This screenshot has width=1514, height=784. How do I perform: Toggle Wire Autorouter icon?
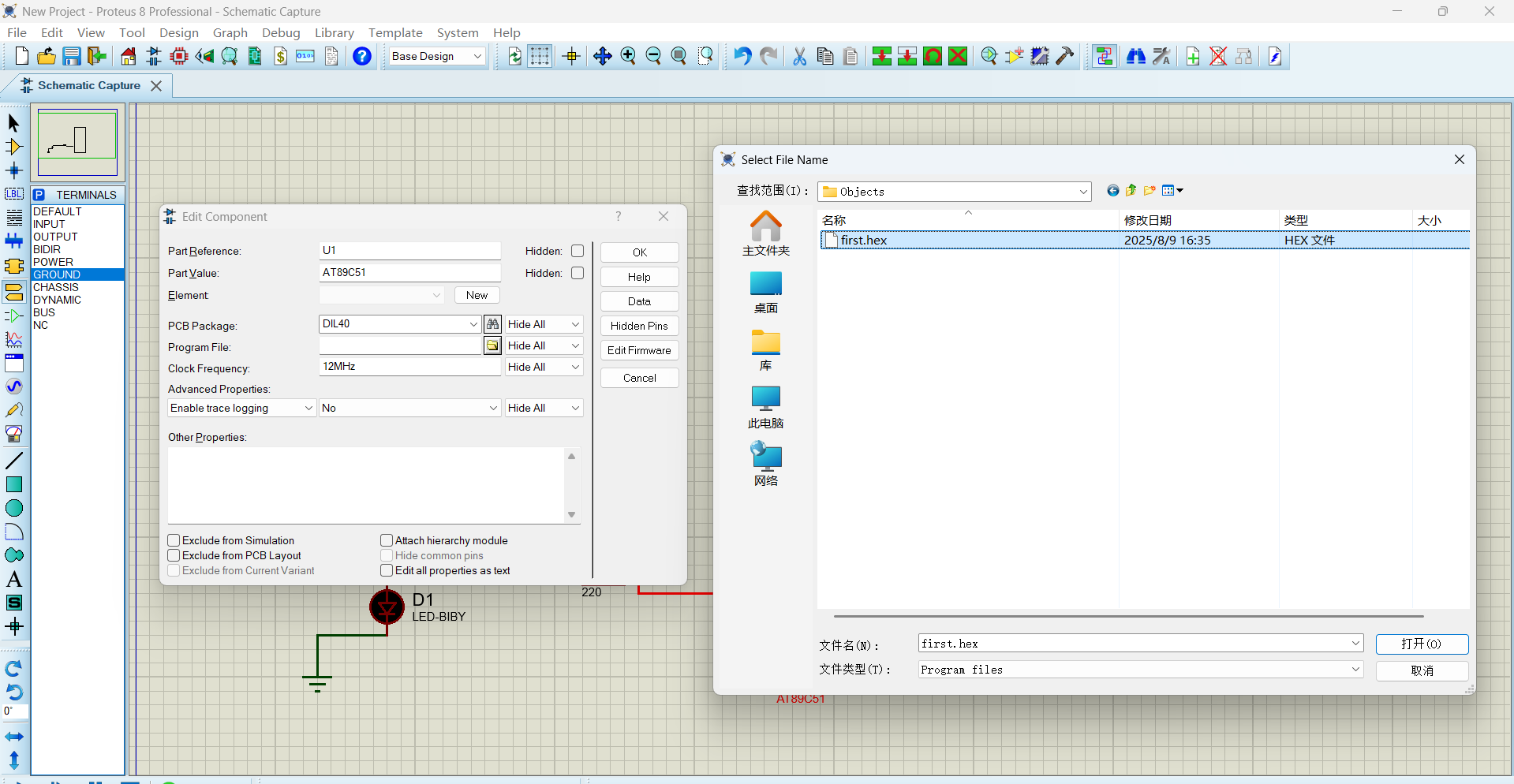pos(1105,56)
